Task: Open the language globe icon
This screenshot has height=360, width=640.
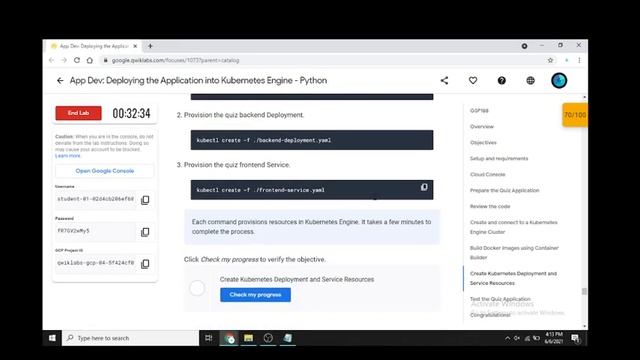Action: point(530,81)
